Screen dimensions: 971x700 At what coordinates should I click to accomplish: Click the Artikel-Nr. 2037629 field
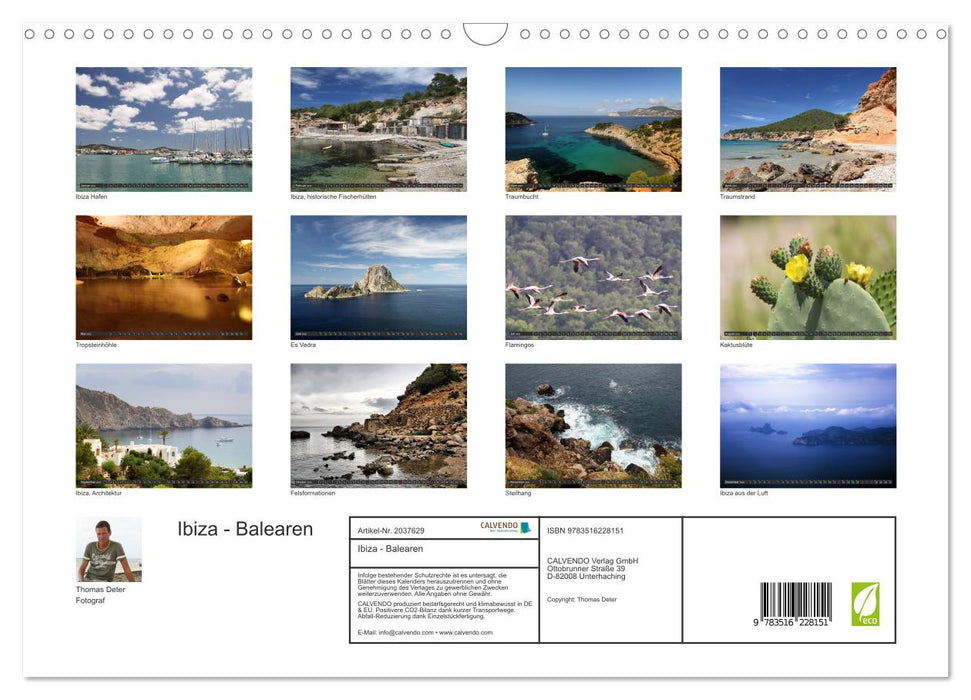pos(397,527)
